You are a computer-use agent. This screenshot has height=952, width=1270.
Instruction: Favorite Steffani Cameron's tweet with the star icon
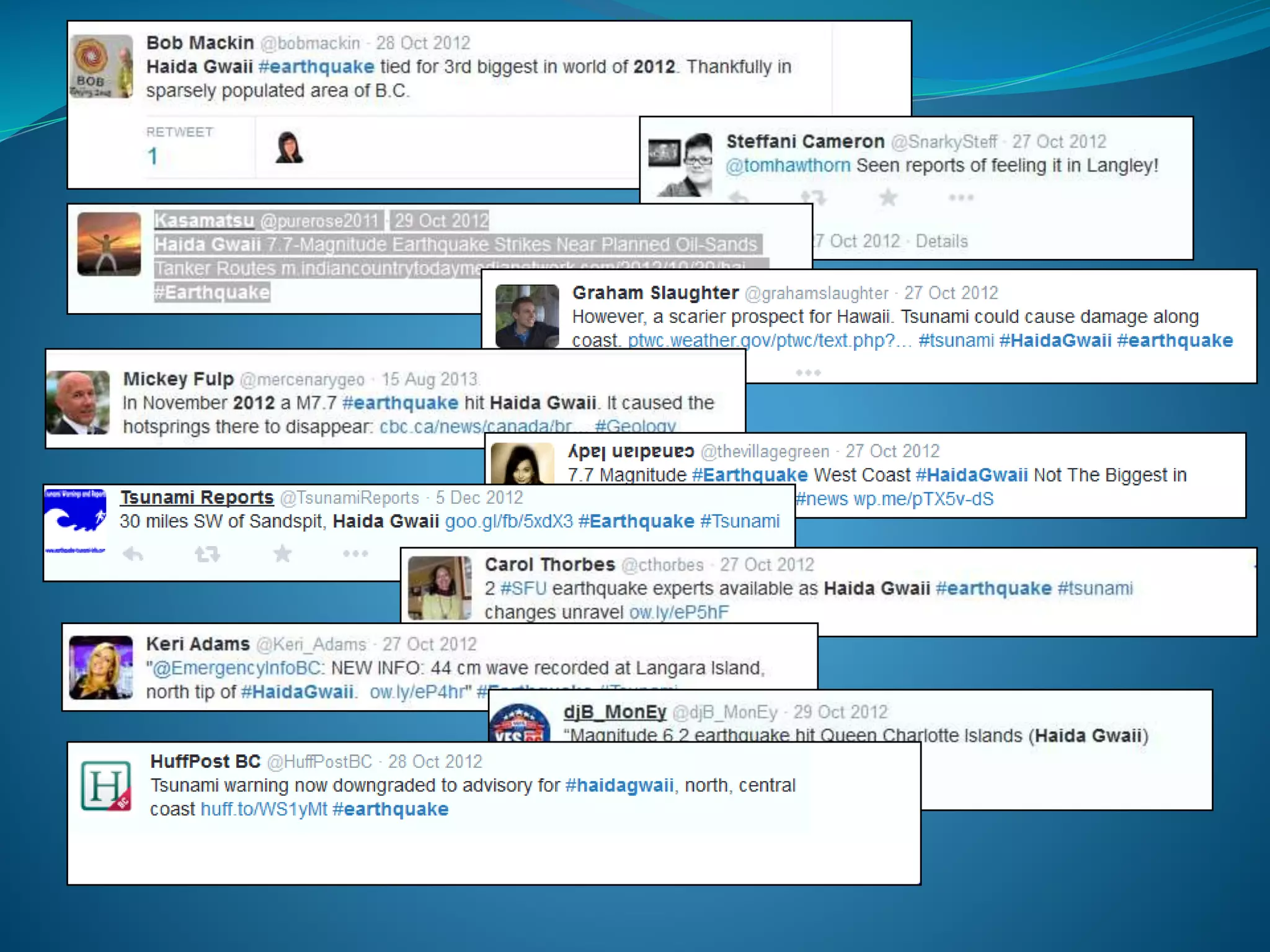(x=888, y=198)
